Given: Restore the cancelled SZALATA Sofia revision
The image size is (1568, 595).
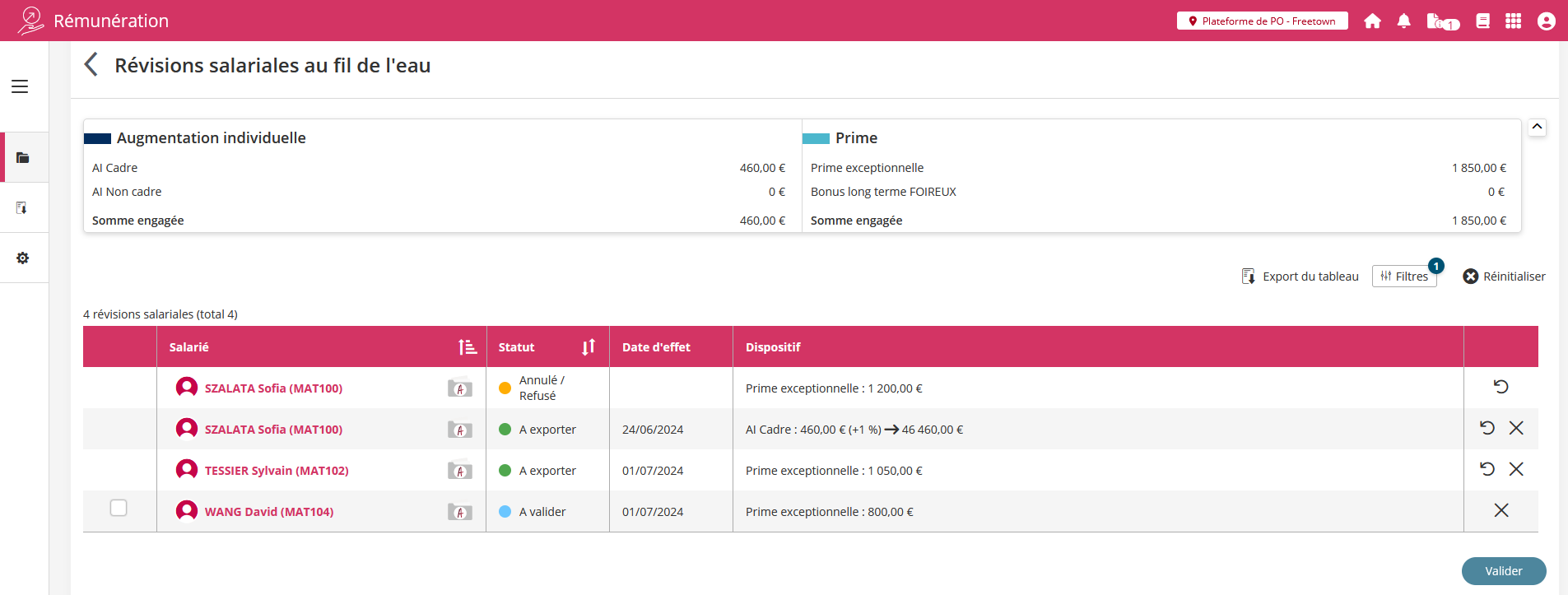Looking at the screenshot, I should pyautogui.click(x=1501, y=387).
